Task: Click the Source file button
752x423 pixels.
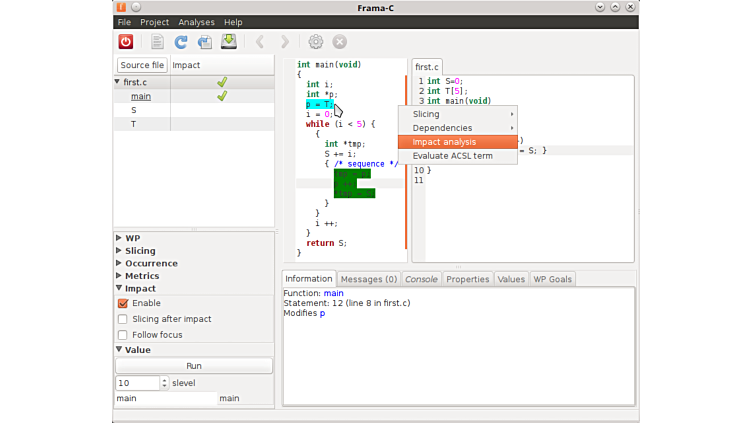Action: click(142, 65)
